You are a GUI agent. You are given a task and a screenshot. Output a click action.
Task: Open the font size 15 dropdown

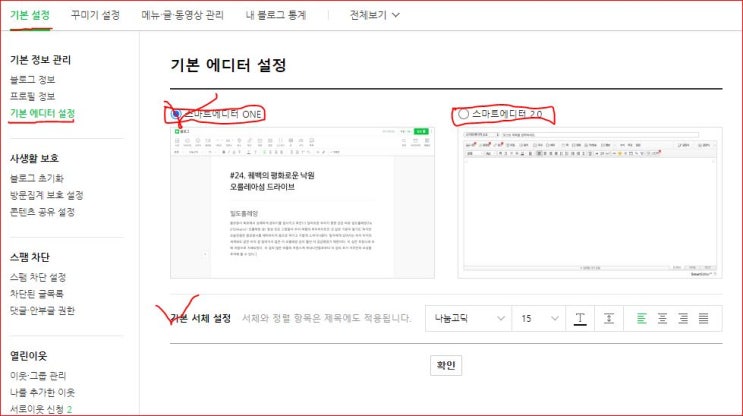point(539,318)
